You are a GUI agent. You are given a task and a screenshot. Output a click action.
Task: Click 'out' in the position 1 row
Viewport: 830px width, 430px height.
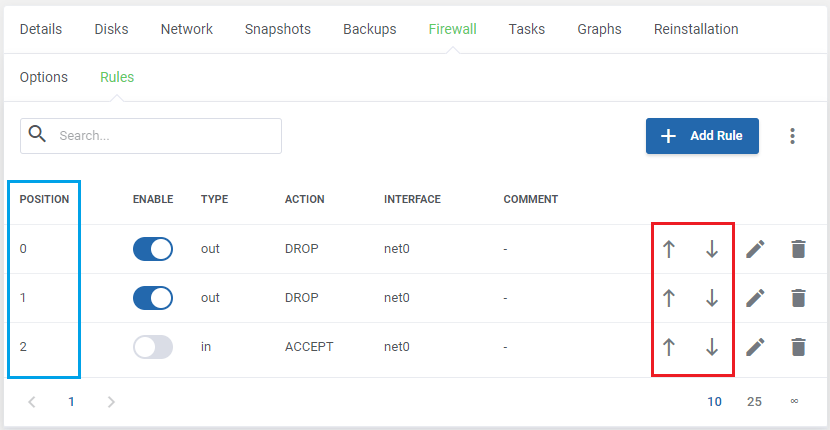pyautogui.click(x=210, y=298)
